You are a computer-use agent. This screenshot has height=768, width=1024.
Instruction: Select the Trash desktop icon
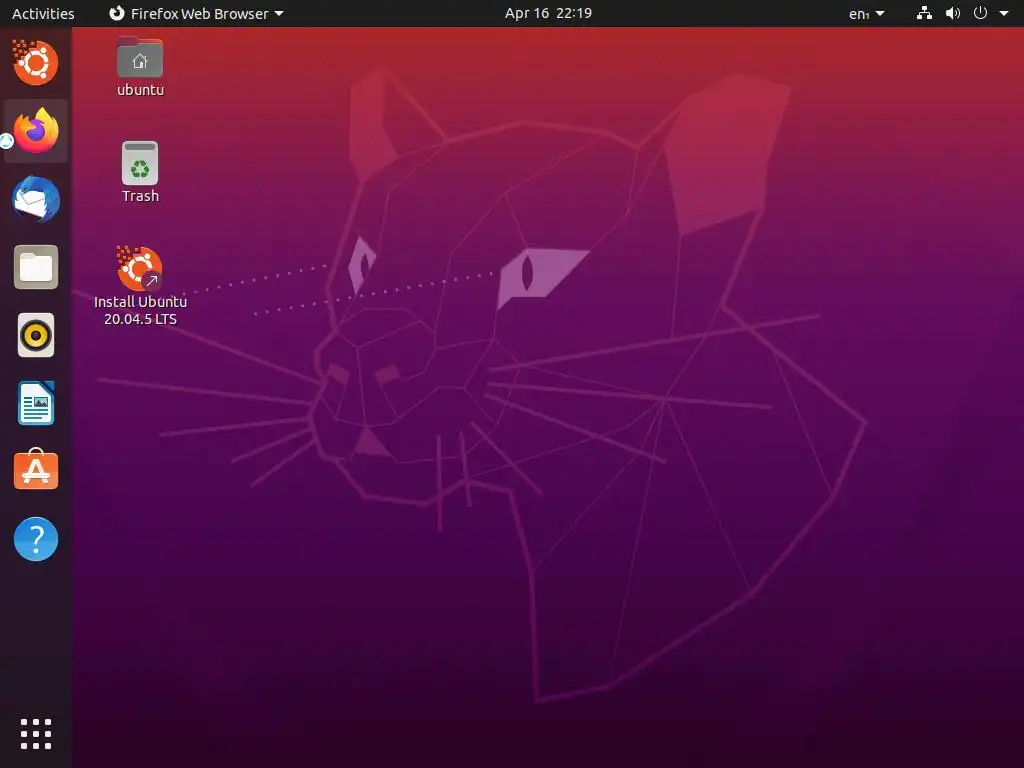coord(140,172)
